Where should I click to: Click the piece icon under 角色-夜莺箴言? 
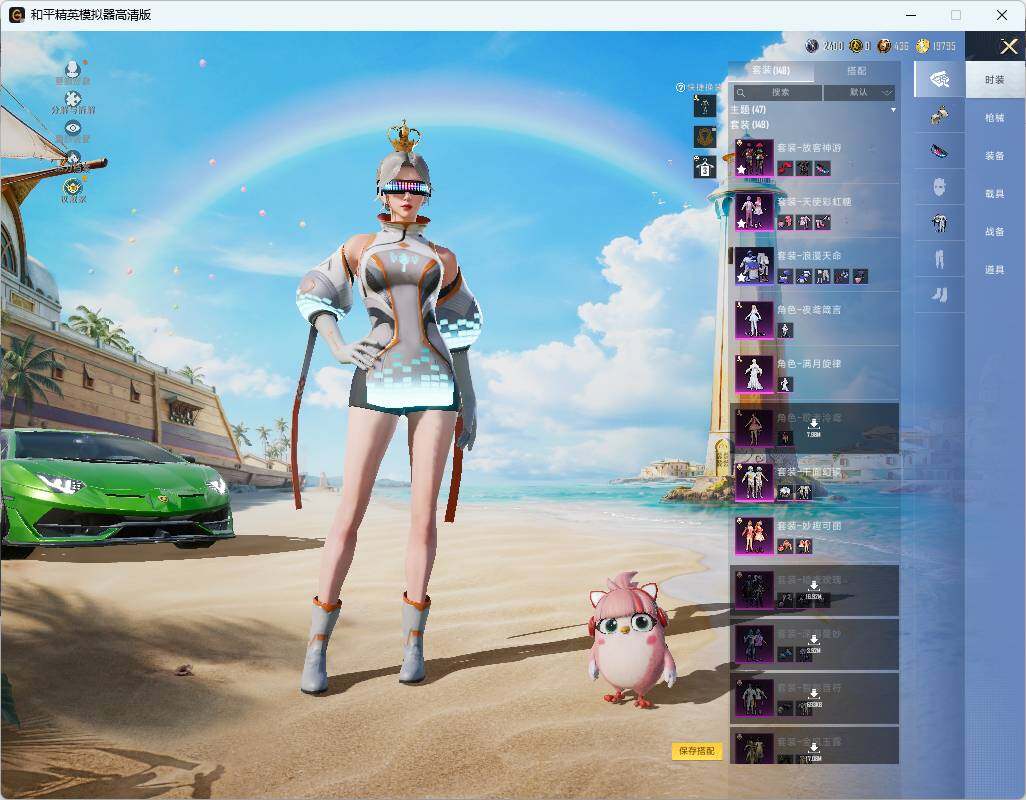785,330
